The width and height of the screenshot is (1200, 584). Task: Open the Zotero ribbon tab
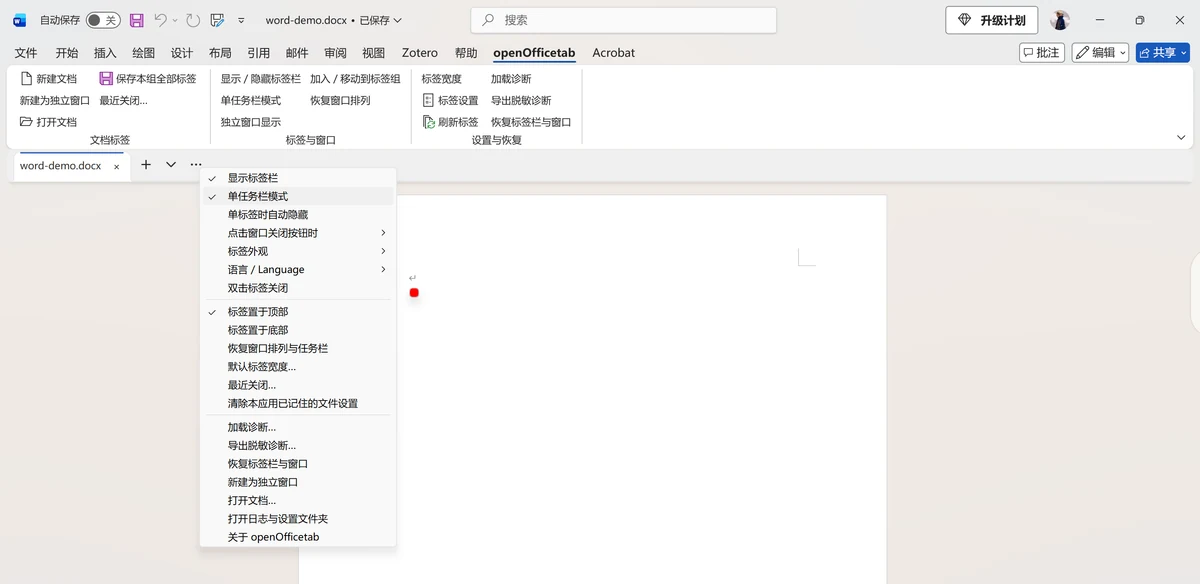coord(420,53)
